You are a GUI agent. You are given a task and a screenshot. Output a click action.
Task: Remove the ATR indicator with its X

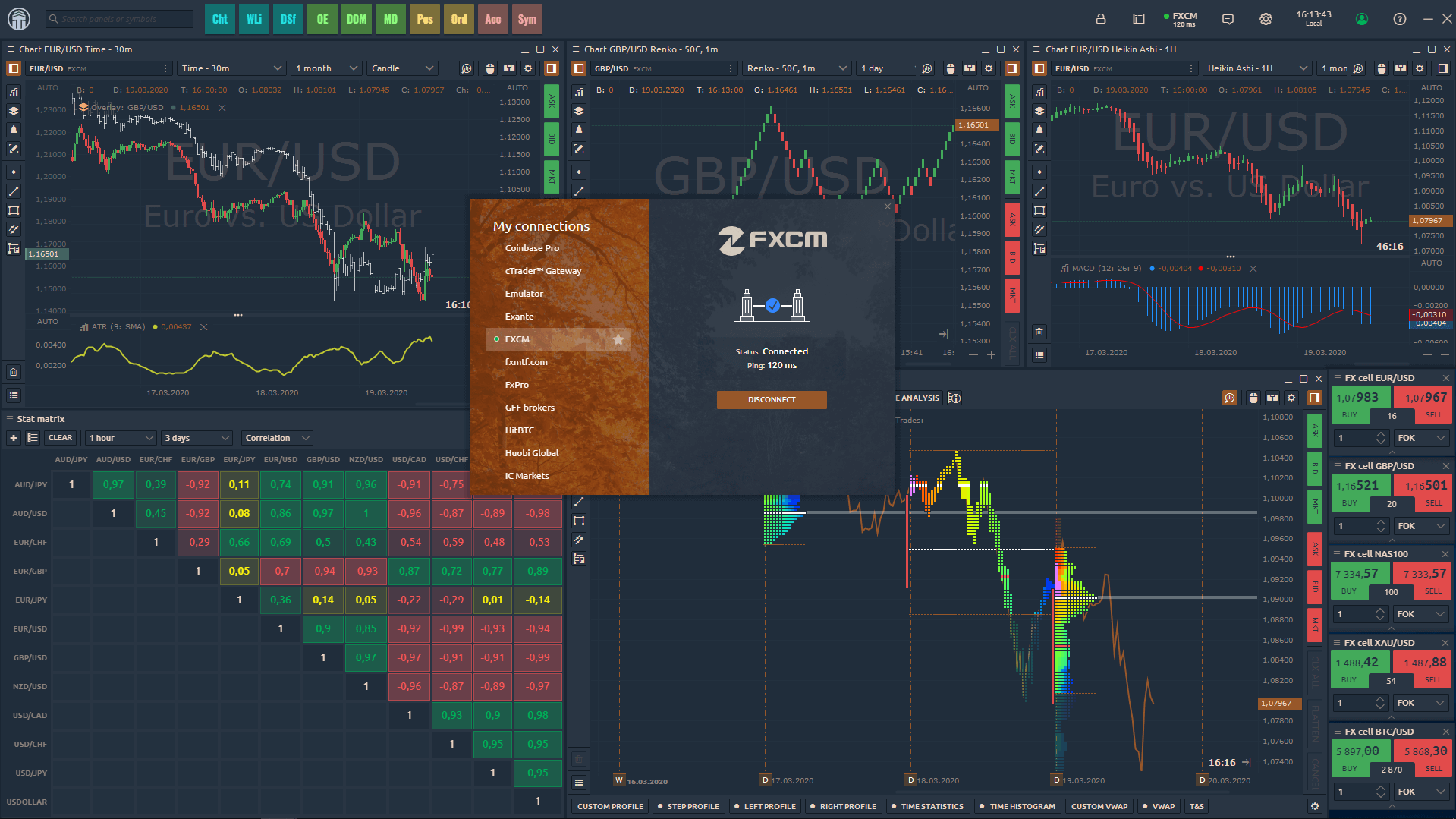[203, 327]
